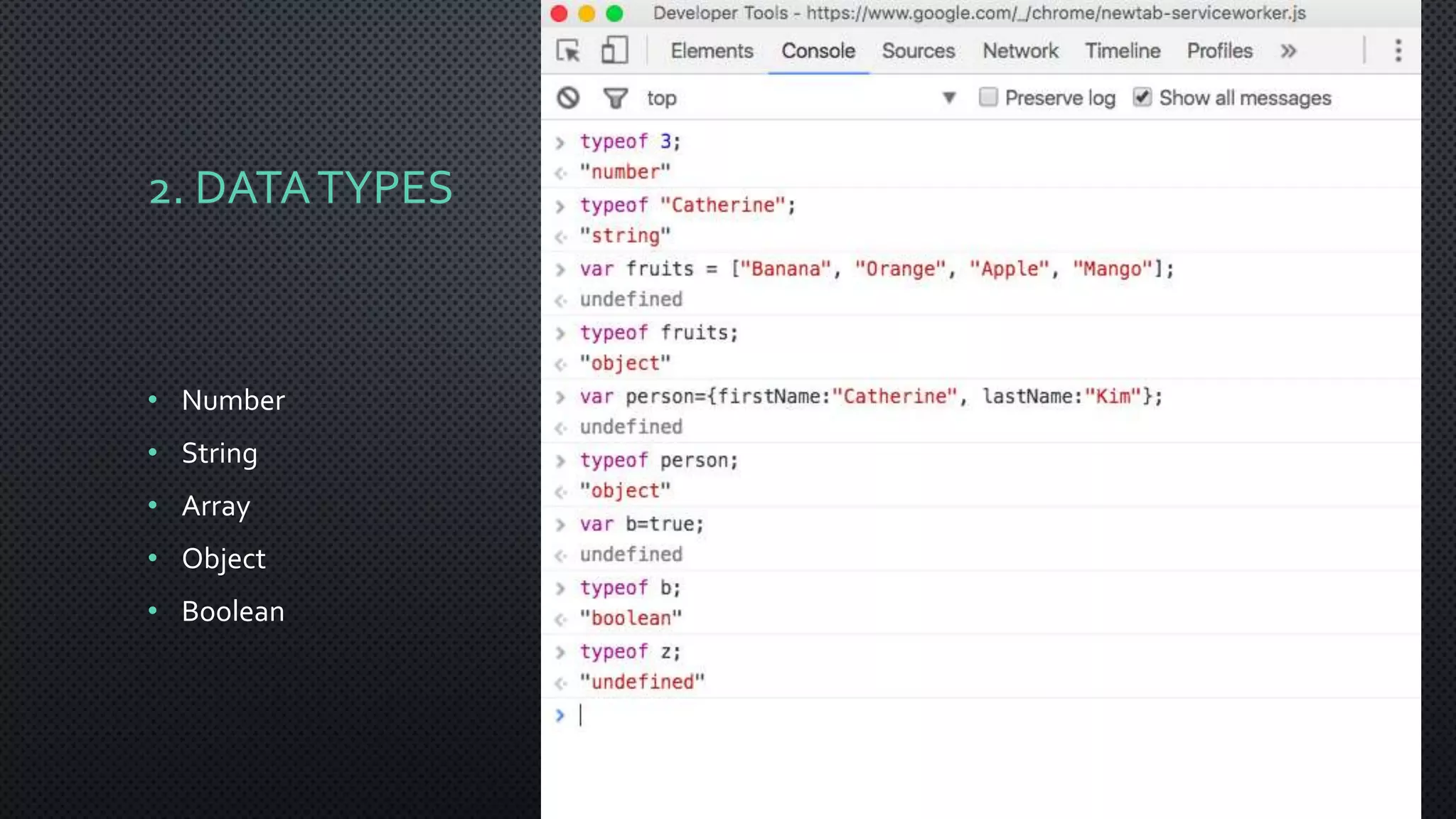Image resolution: width=1456 pixels, height=819 pixels.
Task: Select the 'typeof z;' command
Action: click(x=630, y=652)
